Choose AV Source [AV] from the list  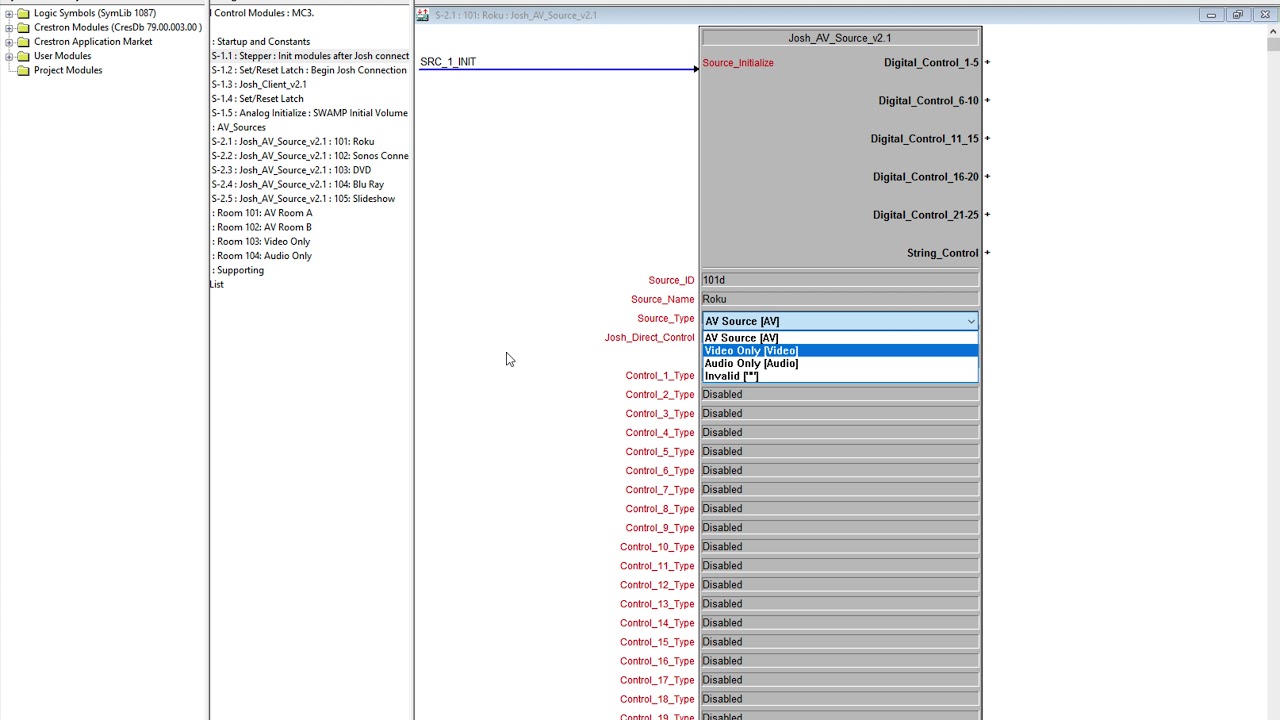point(840,338)
